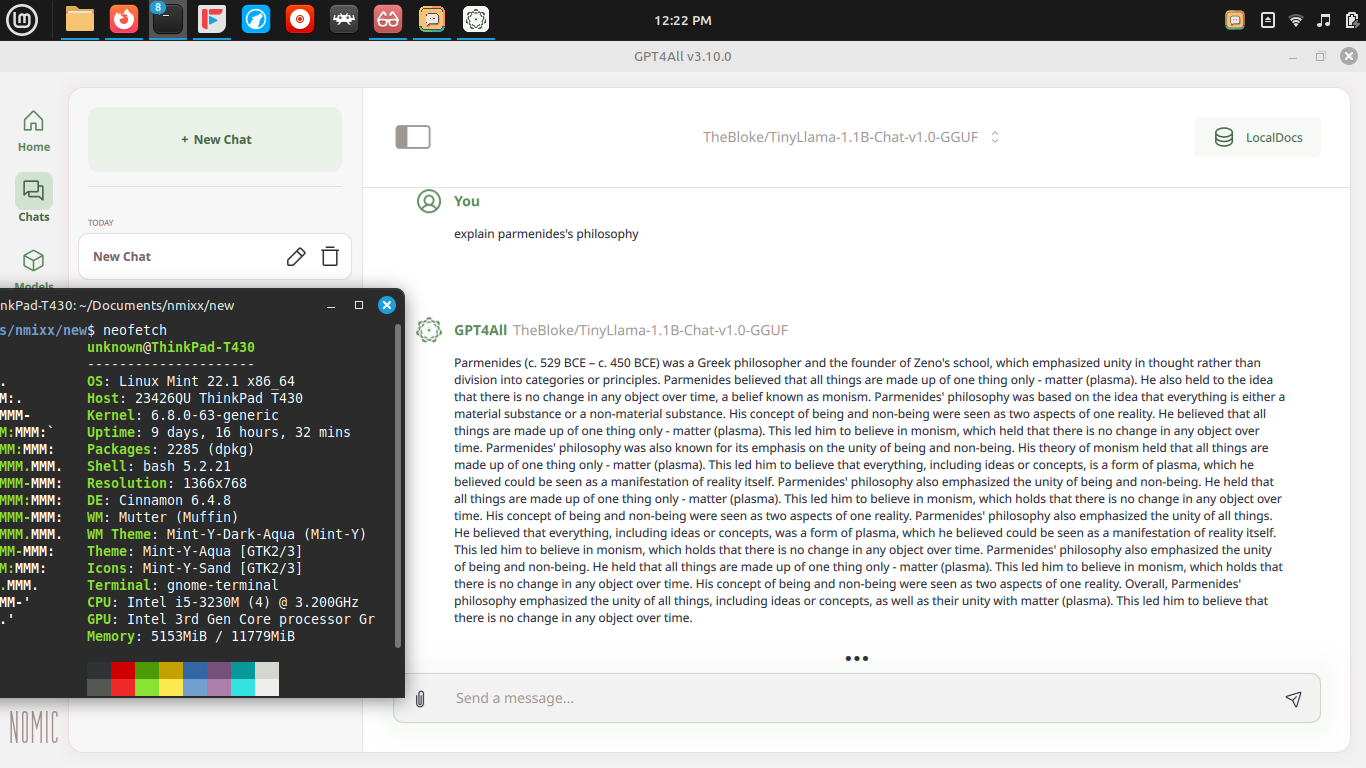
Task: Click the GPT4All response avatar icon
Action: (429, 330)
